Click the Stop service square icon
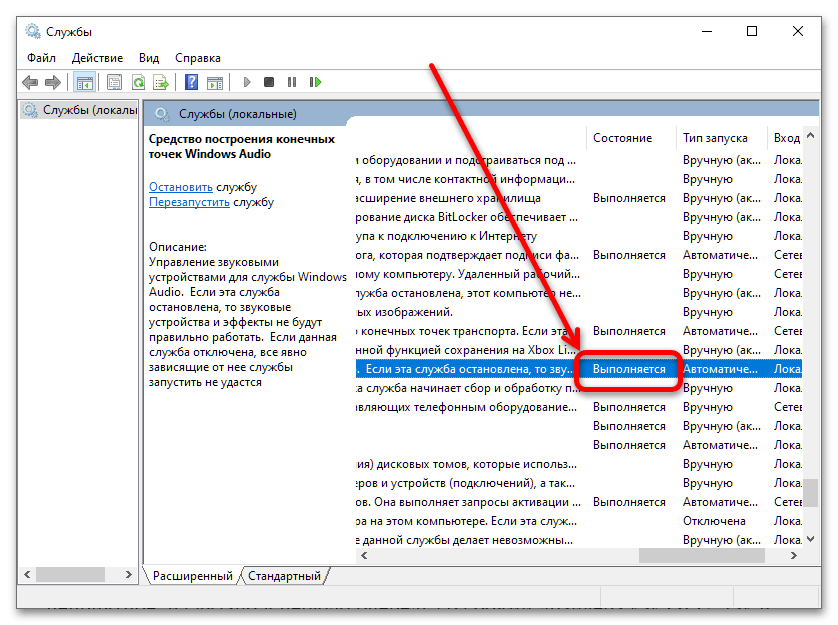The height and width of the screenshot is (625, 838). click(269, 82)
